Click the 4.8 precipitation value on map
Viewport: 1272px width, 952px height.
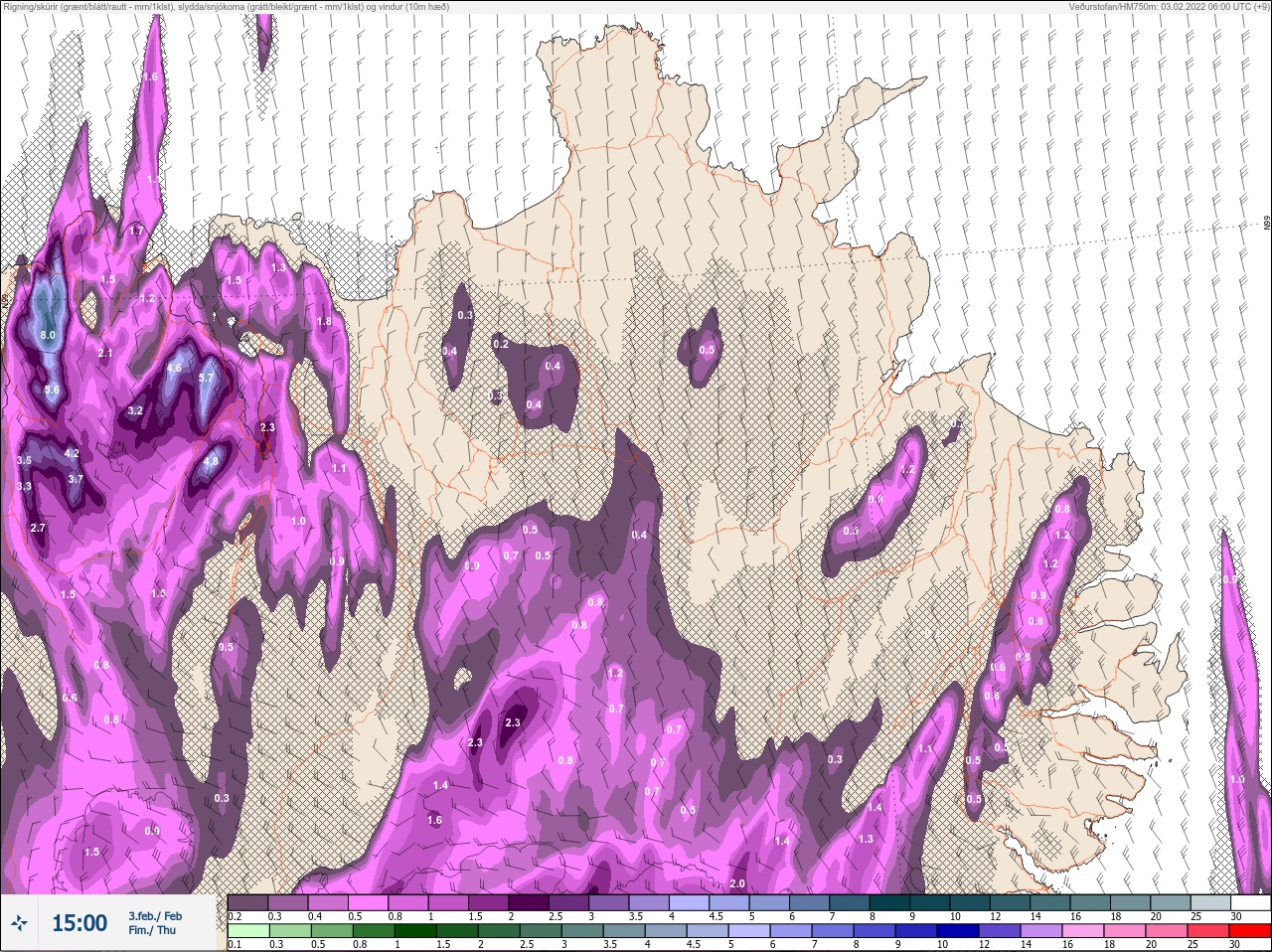(211, 461)
